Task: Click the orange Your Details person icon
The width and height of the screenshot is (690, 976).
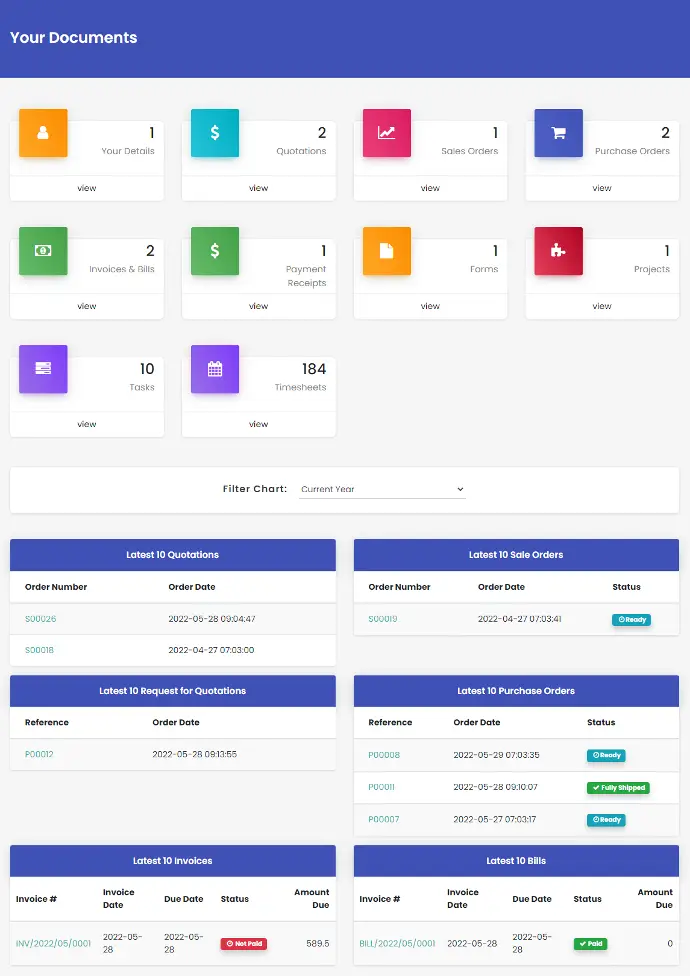Action: [x=43, y=133]
